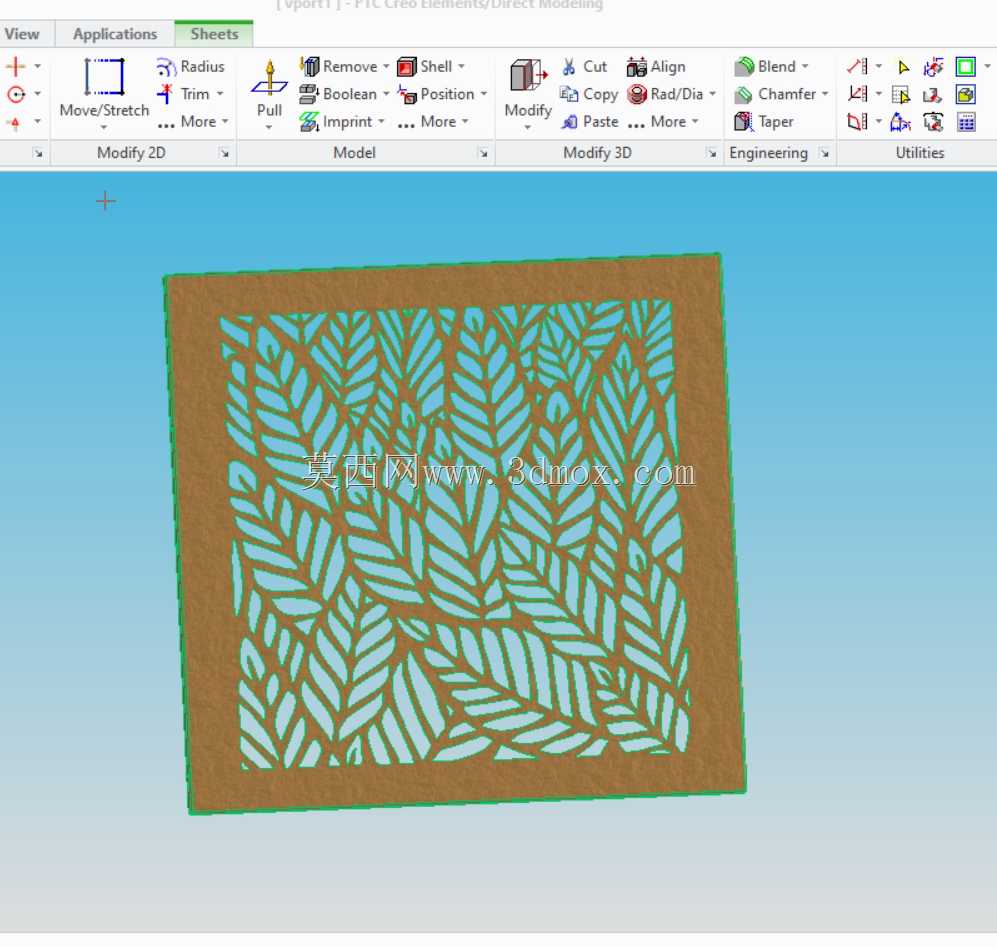This screenshot has height=947, width=997.
Task: Click Copy in Modify 3D
Action: pos(589,94)
